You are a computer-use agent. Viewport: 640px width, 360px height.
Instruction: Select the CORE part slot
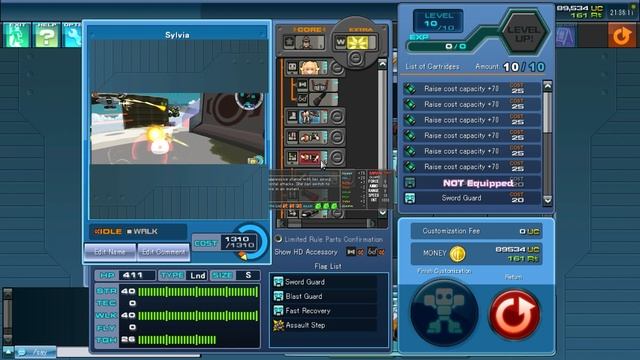pyautogui.click(x=305, y=42)
